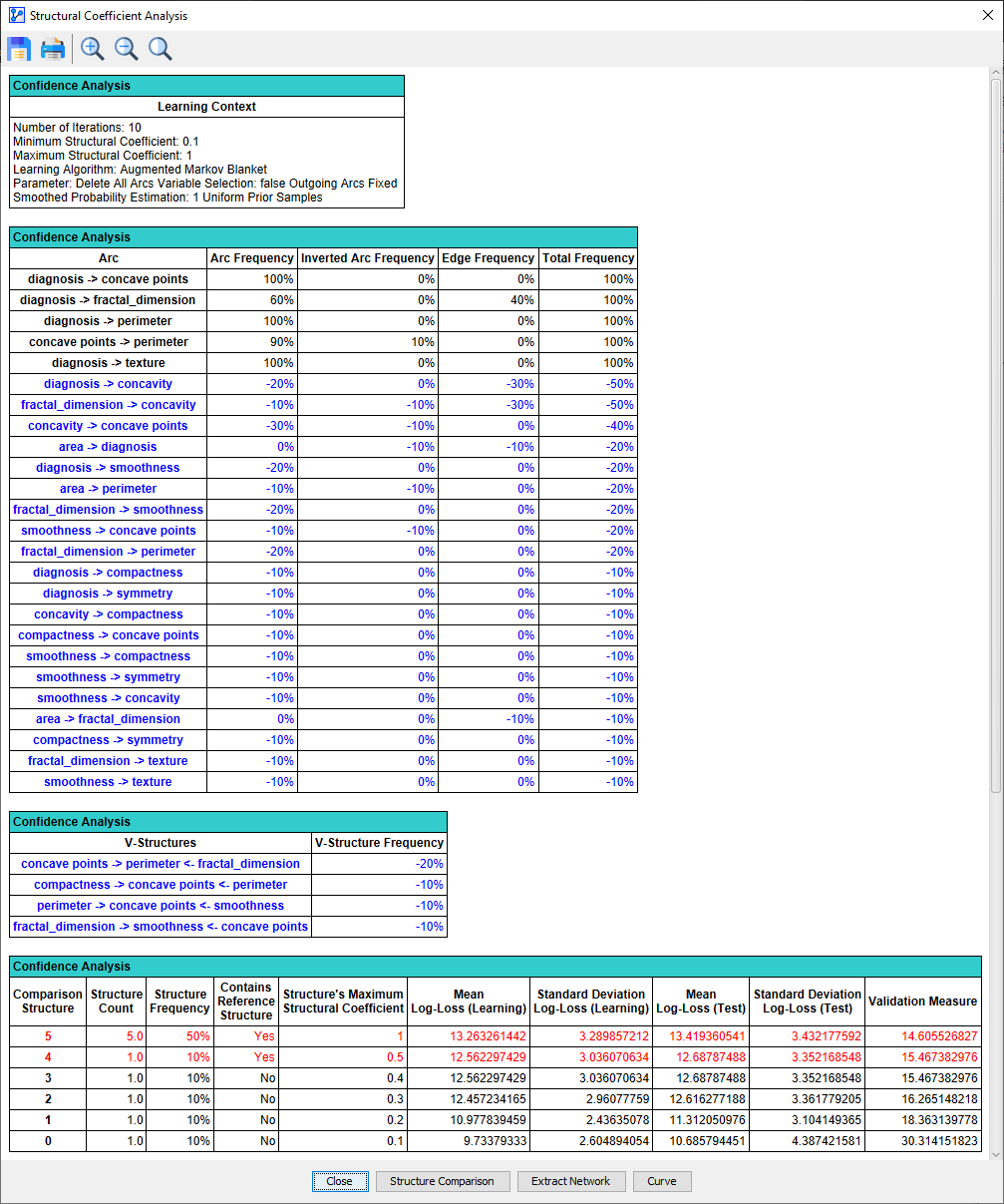Select the 'area -> diagnosis' arc
Screen dimensions: 1004x1204
click(108, 447)
